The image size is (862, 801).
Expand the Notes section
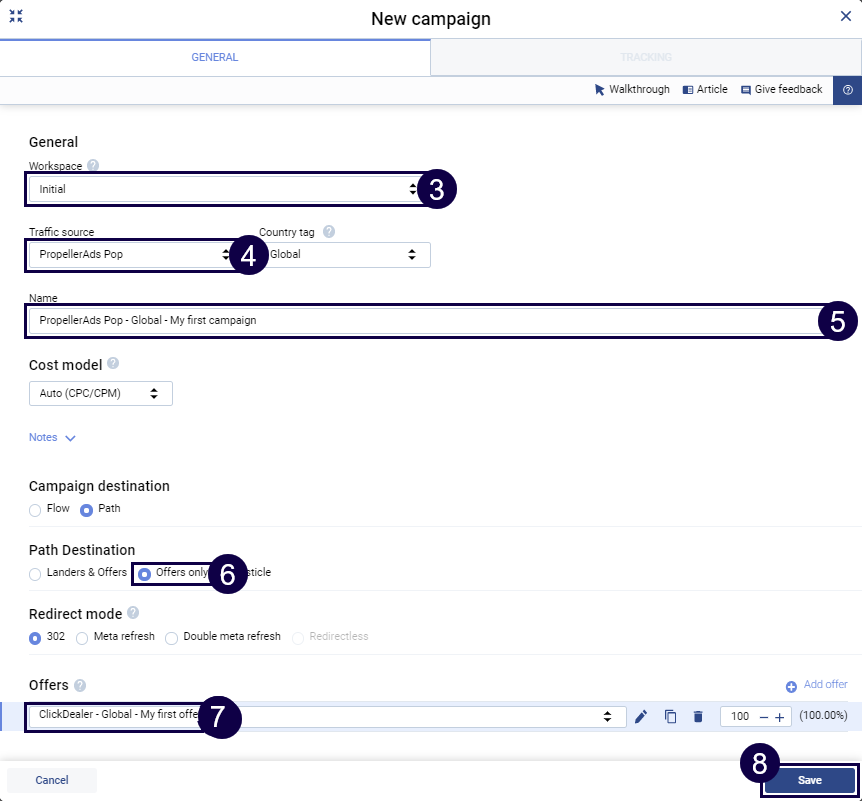click(x=52, y=437)
